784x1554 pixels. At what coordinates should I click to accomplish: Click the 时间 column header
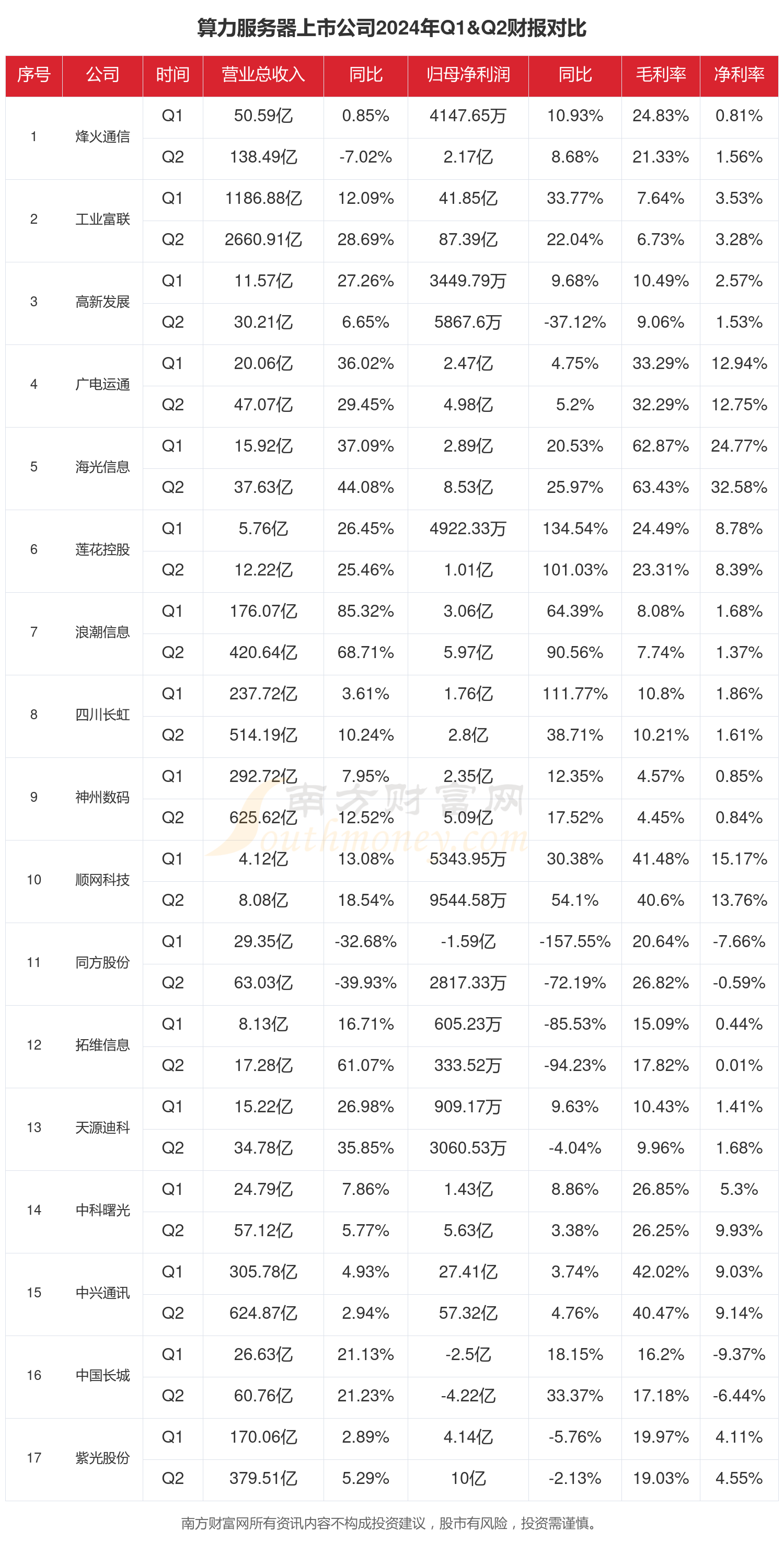172,75
